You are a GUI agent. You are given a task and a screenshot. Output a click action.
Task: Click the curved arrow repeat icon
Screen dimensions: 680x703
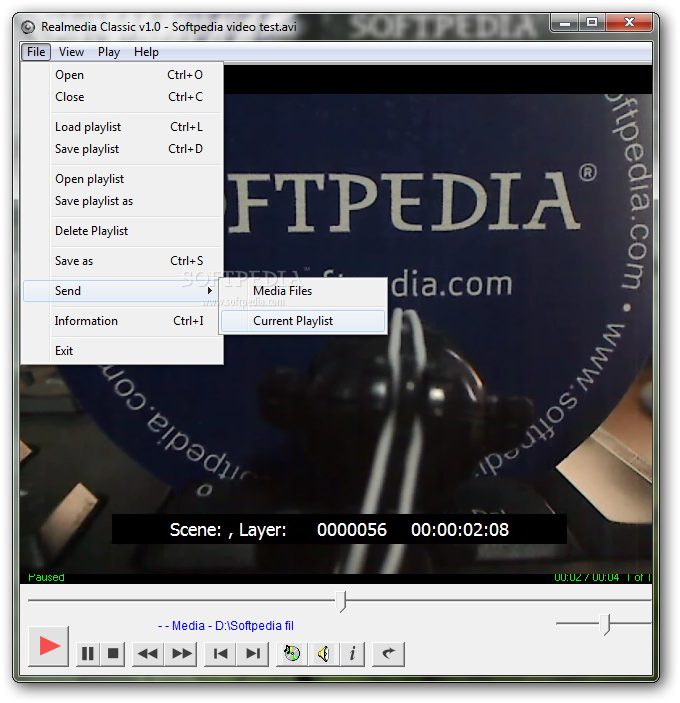click(388, 654)
